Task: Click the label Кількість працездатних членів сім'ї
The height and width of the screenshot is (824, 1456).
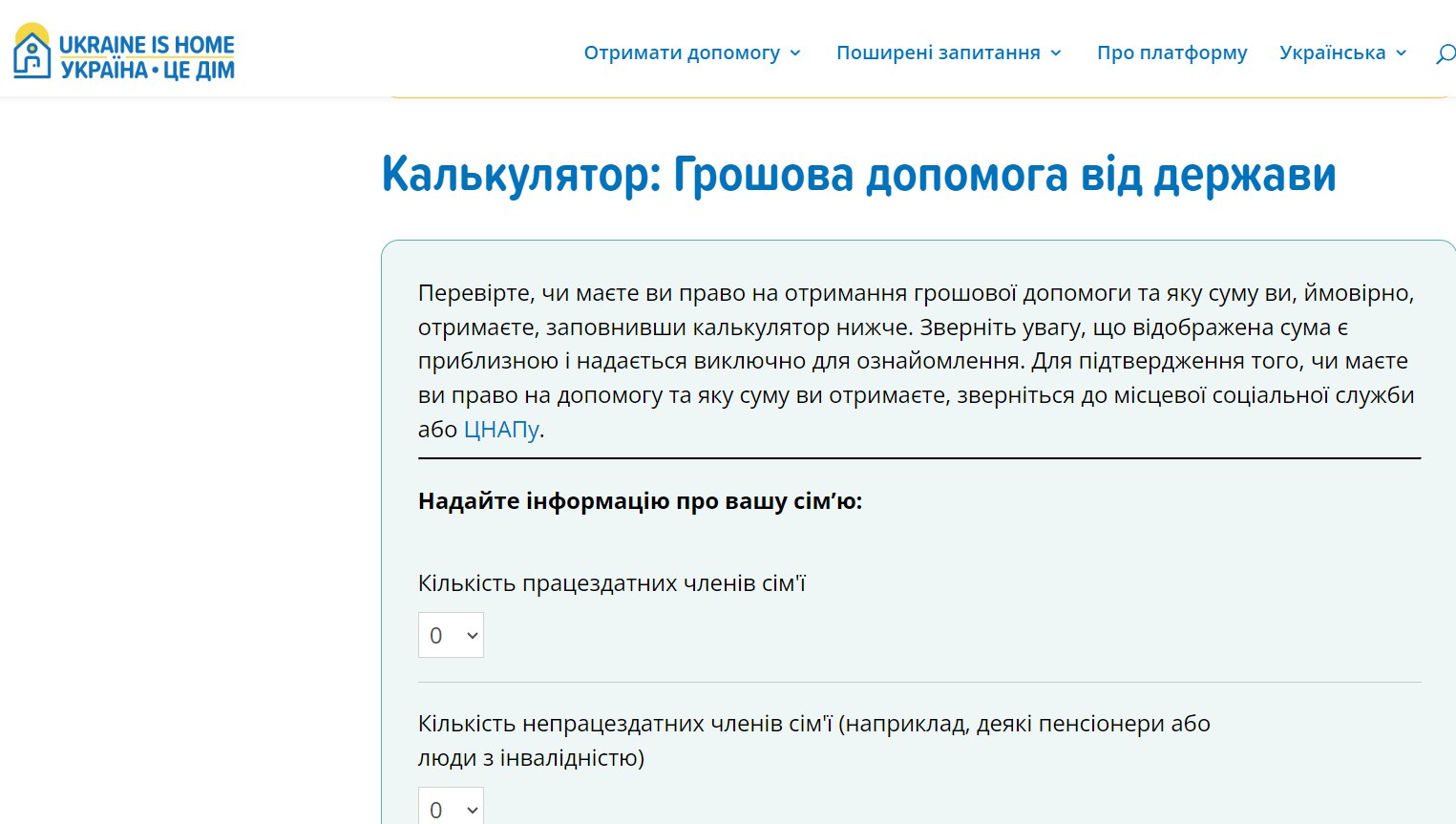Action: tap(612, 583)
